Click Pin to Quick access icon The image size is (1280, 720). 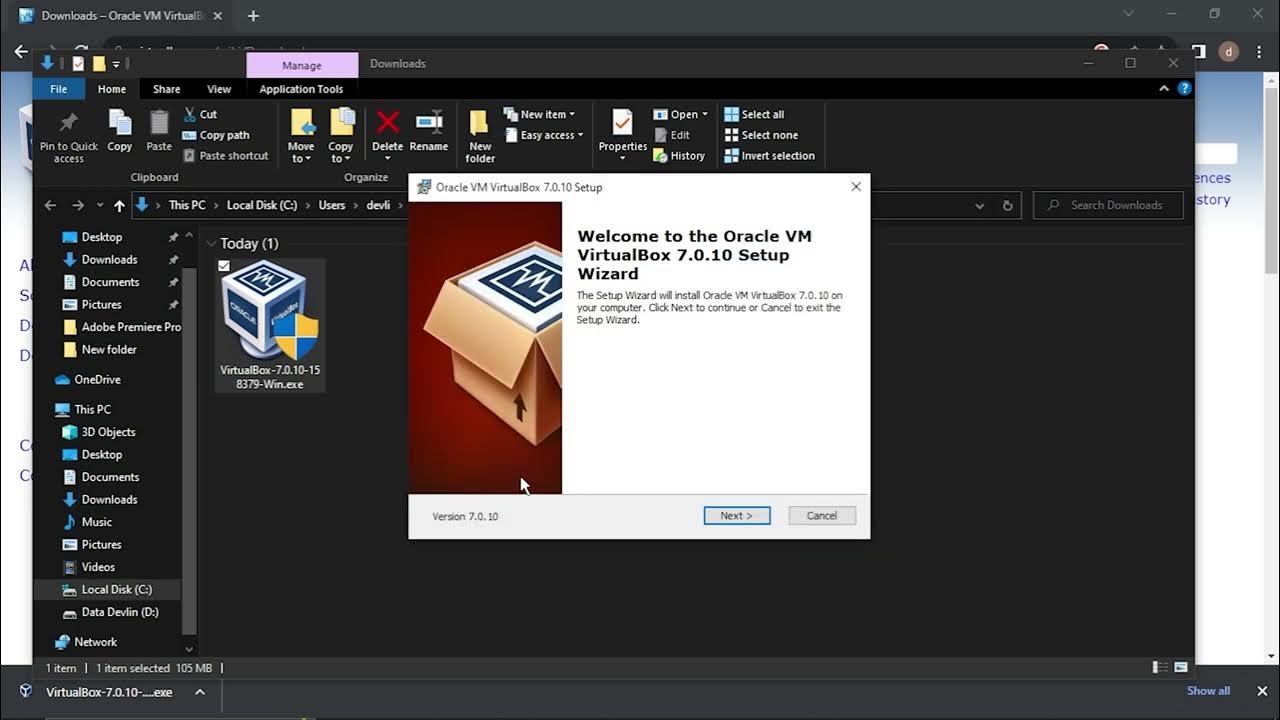(68, 136)
